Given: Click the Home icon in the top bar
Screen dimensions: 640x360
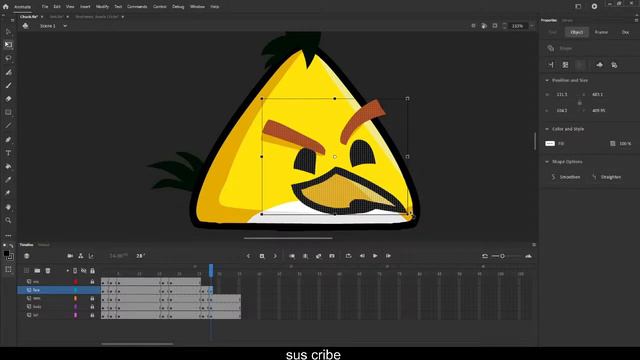Looking at the screenshot, I should click(6, 7).
